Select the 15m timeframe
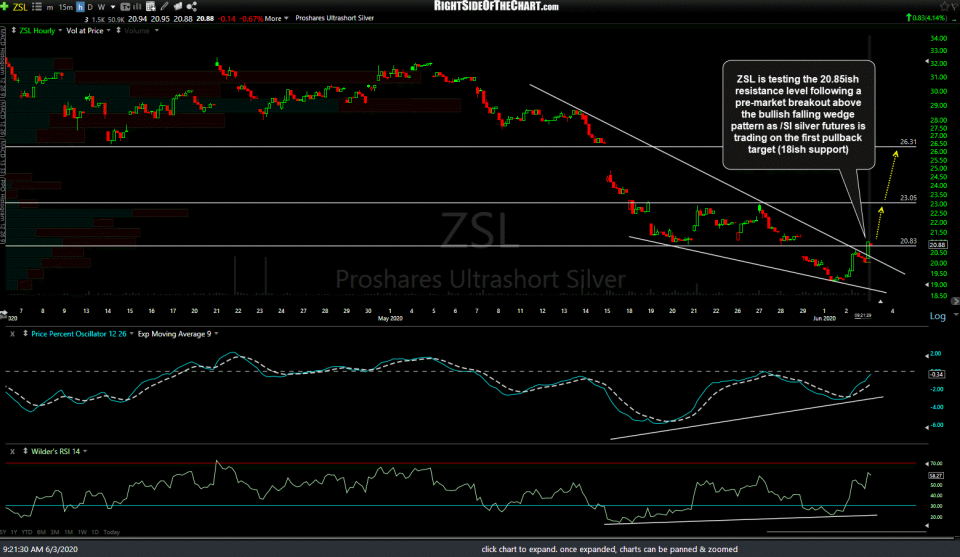The image size is (960, 557). click(65, 7)
